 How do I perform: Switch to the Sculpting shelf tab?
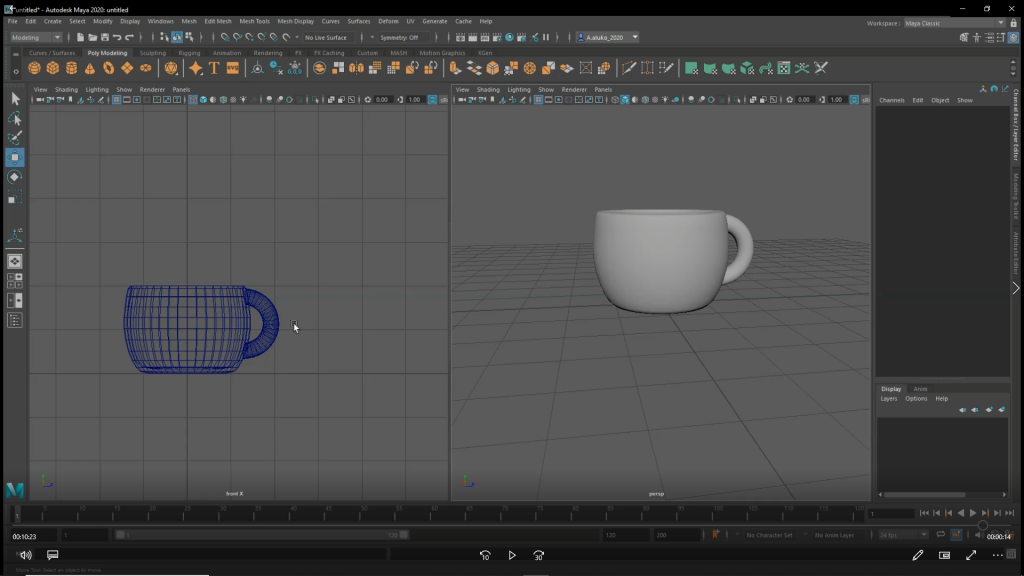153,53
